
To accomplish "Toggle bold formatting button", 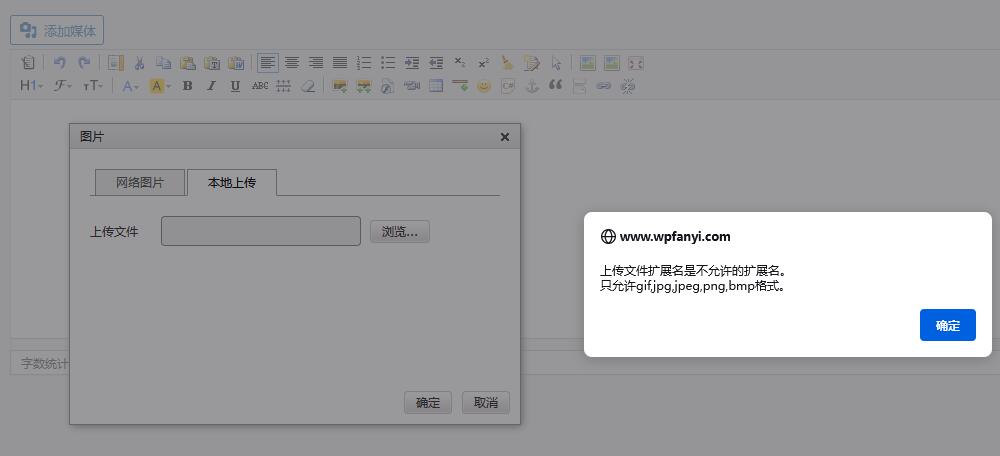I will point(187,87).
